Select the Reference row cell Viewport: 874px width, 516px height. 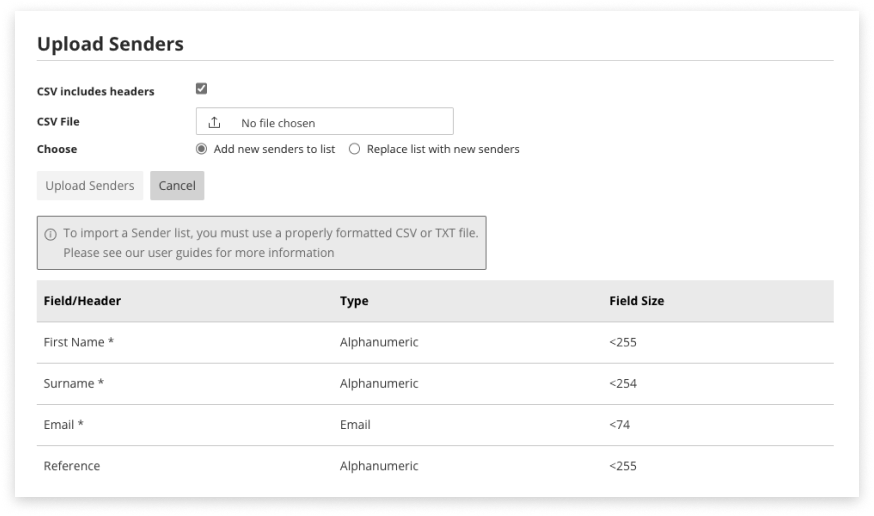(72, 465)
